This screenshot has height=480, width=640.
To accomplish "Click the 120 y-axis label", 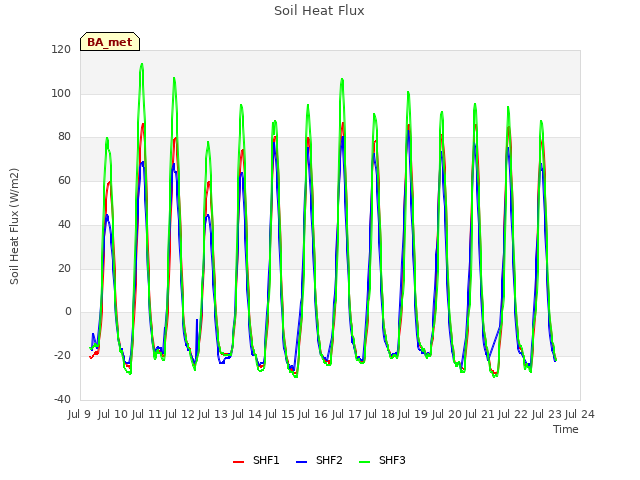I will pos(61,49).
